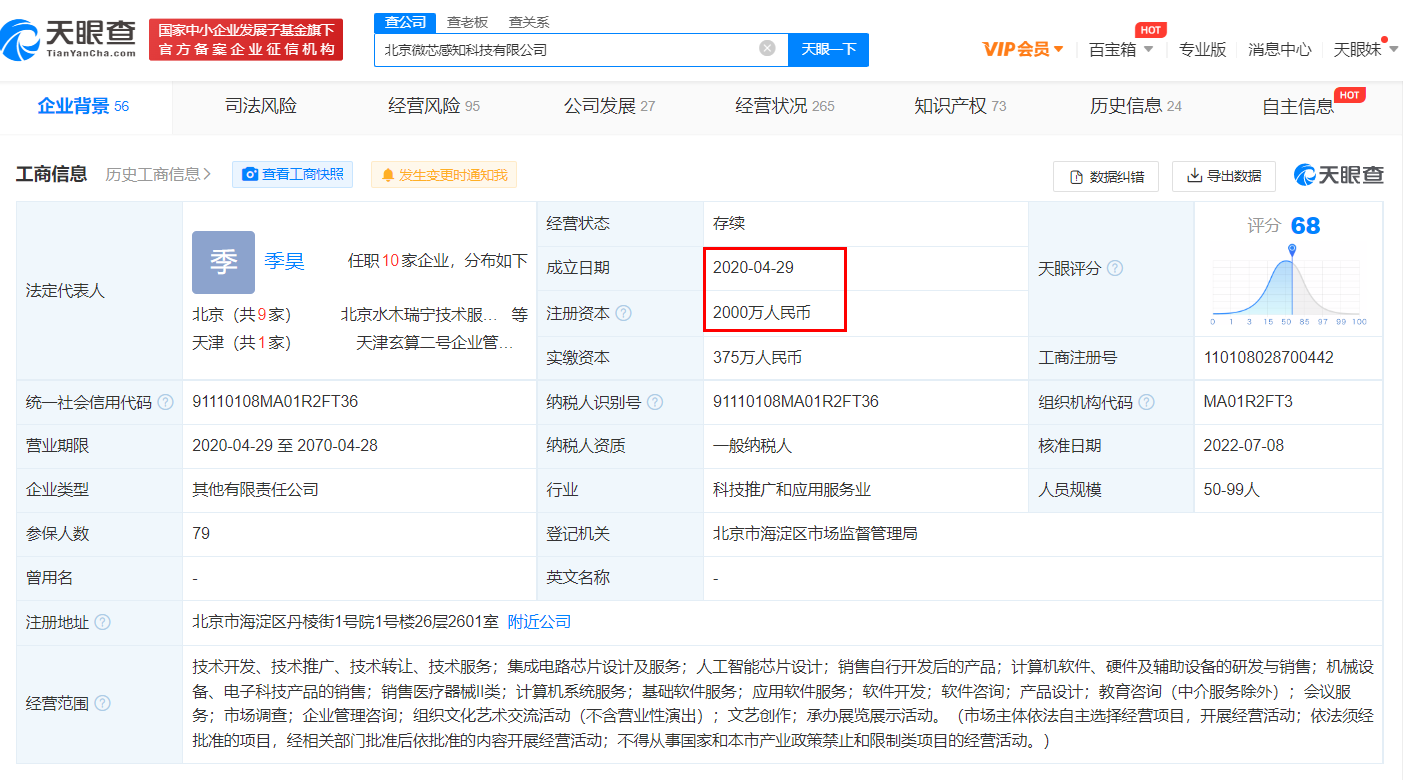Select company type 其他有限责任公司

coord(256,490)
